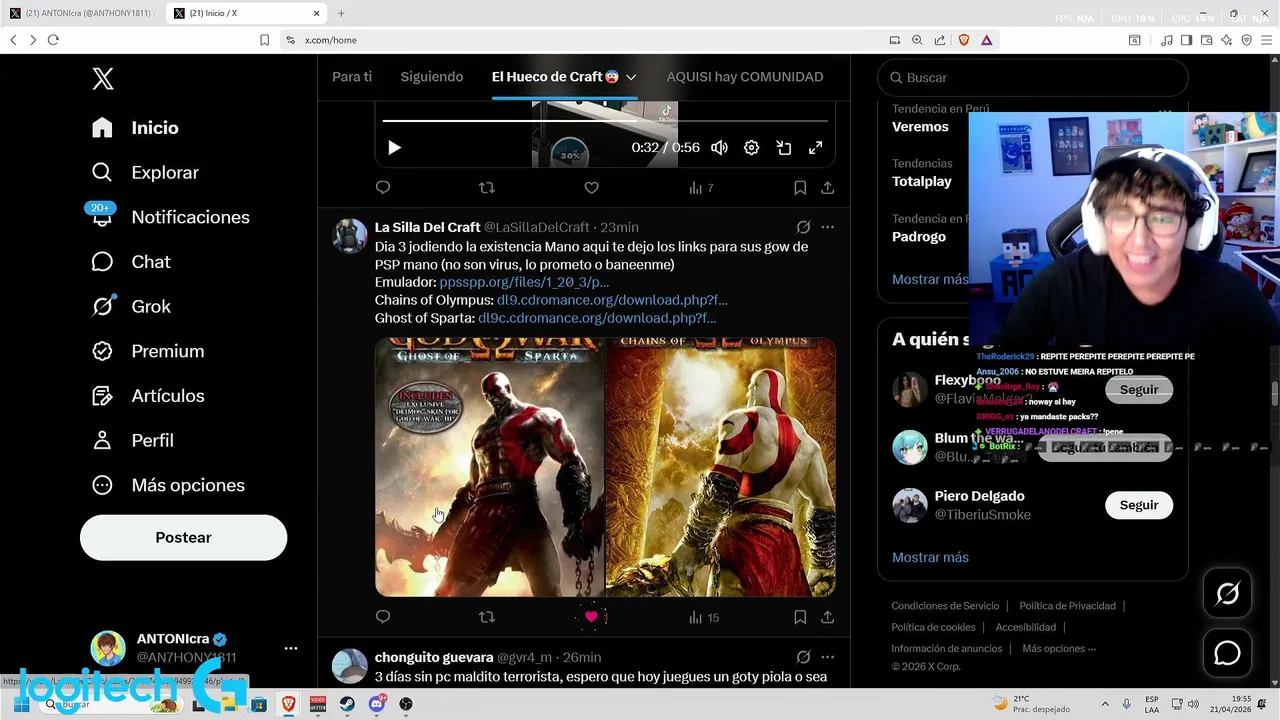Show more follow suggestions Mostrar más
Screen dimensions: 1280x720
(x=930, y=557)
